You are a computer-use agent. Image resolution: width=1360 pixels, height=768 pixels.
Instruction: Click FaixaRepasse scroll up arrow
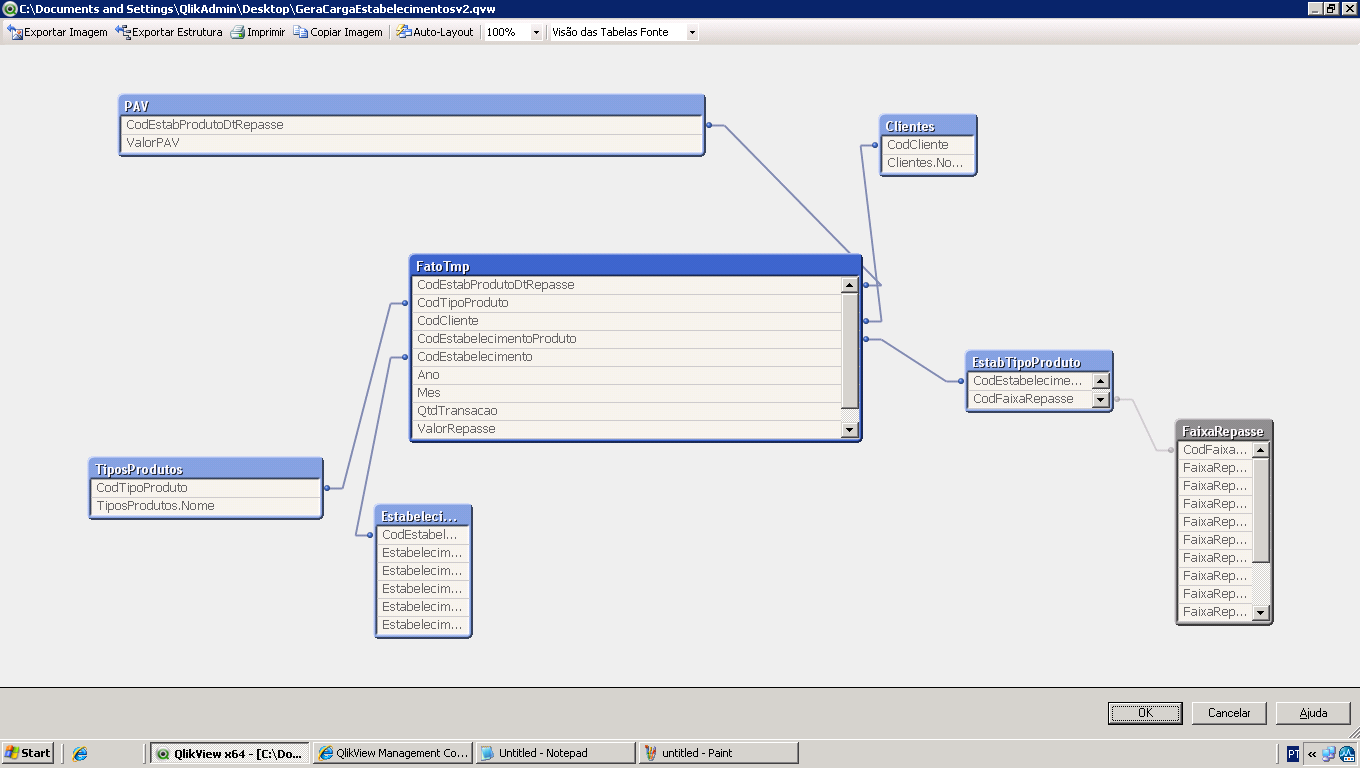pos(1261,450)
